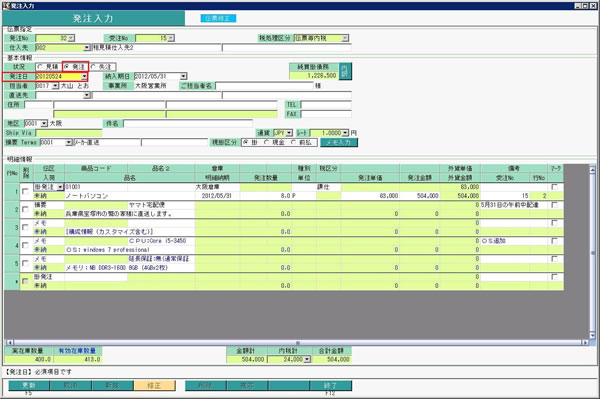Expand the 税処理区分 combo box
600x399 pixels.
click(x=345, y=38)
